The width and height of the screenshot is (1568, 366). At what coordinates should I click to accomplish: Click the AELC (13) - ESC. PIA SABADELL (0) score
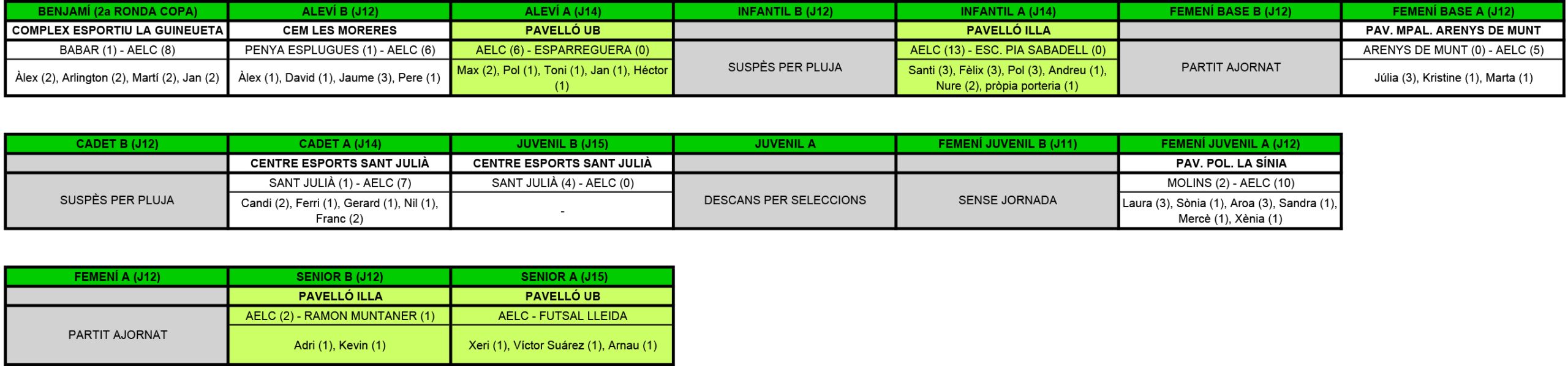pos(1008,50)
